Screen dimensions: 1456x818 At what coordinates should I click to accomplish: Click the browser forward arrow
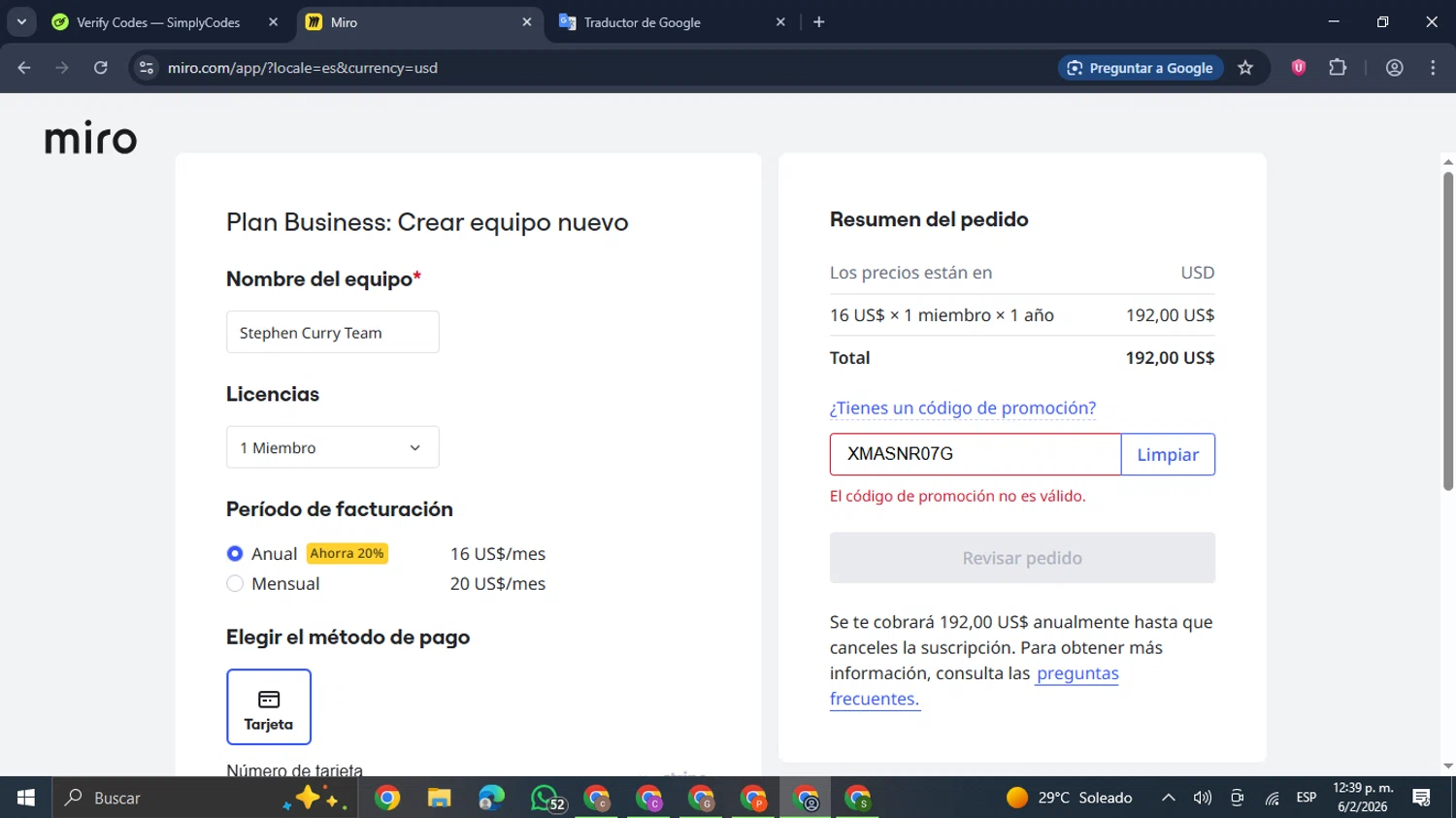pos(62,68)
